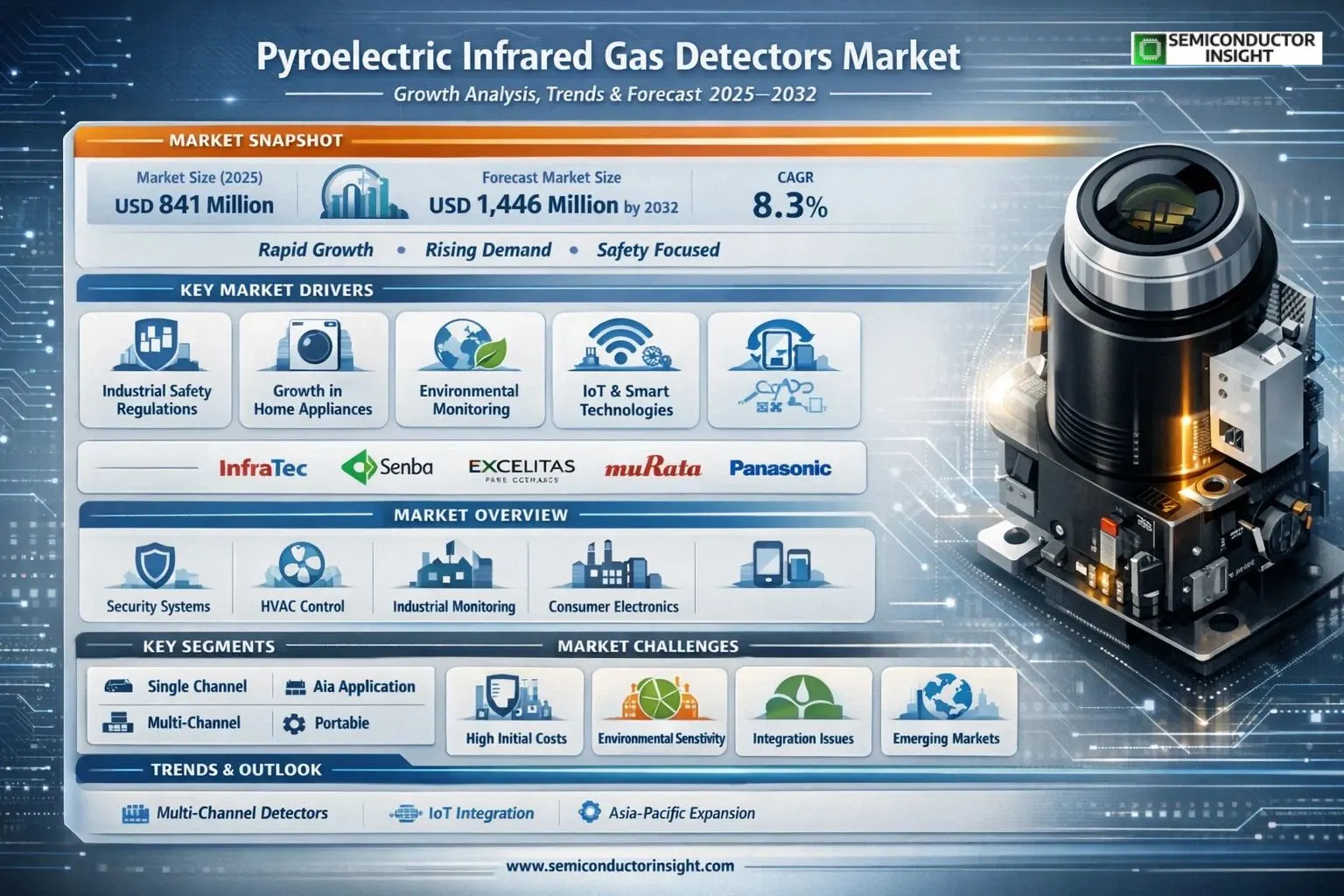Click the Key Segments section header
Screen dimensions: 1344x896
[x=208, y=647]
